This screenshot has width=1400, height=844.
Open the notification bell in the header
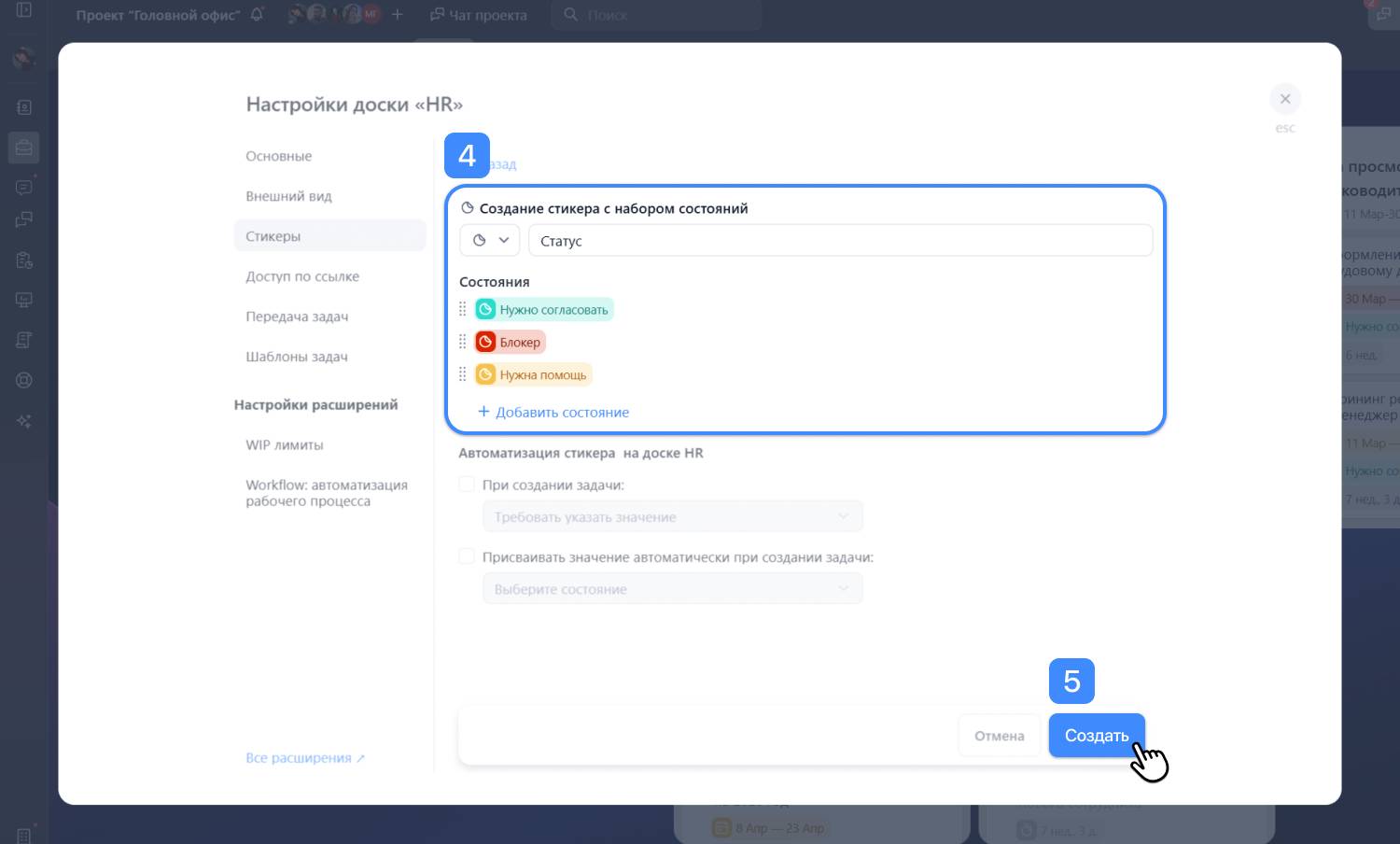pyautogui.click(x=257, y=15)
